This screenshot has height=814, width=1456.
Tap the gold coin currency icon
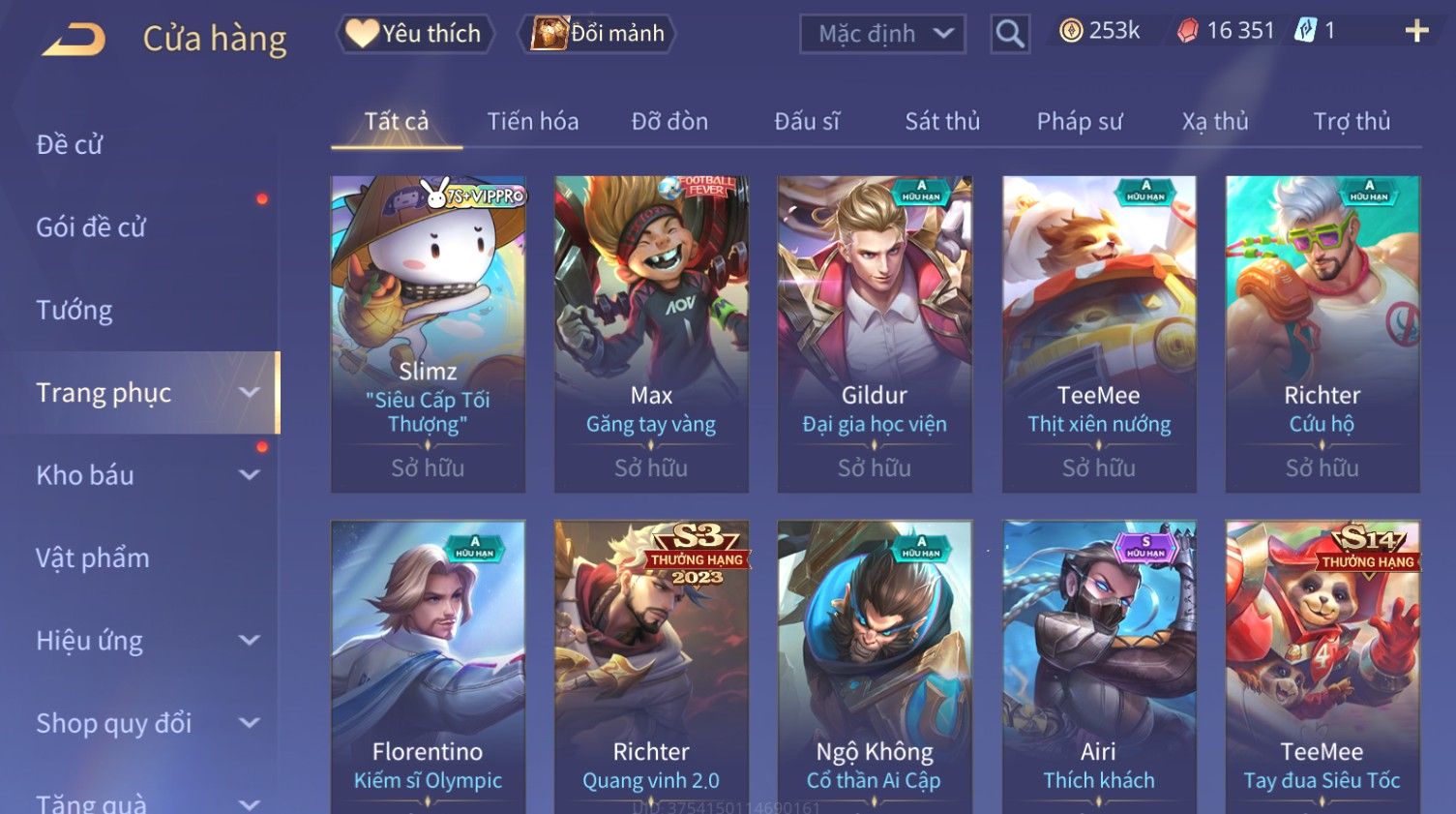point(1070,31)
